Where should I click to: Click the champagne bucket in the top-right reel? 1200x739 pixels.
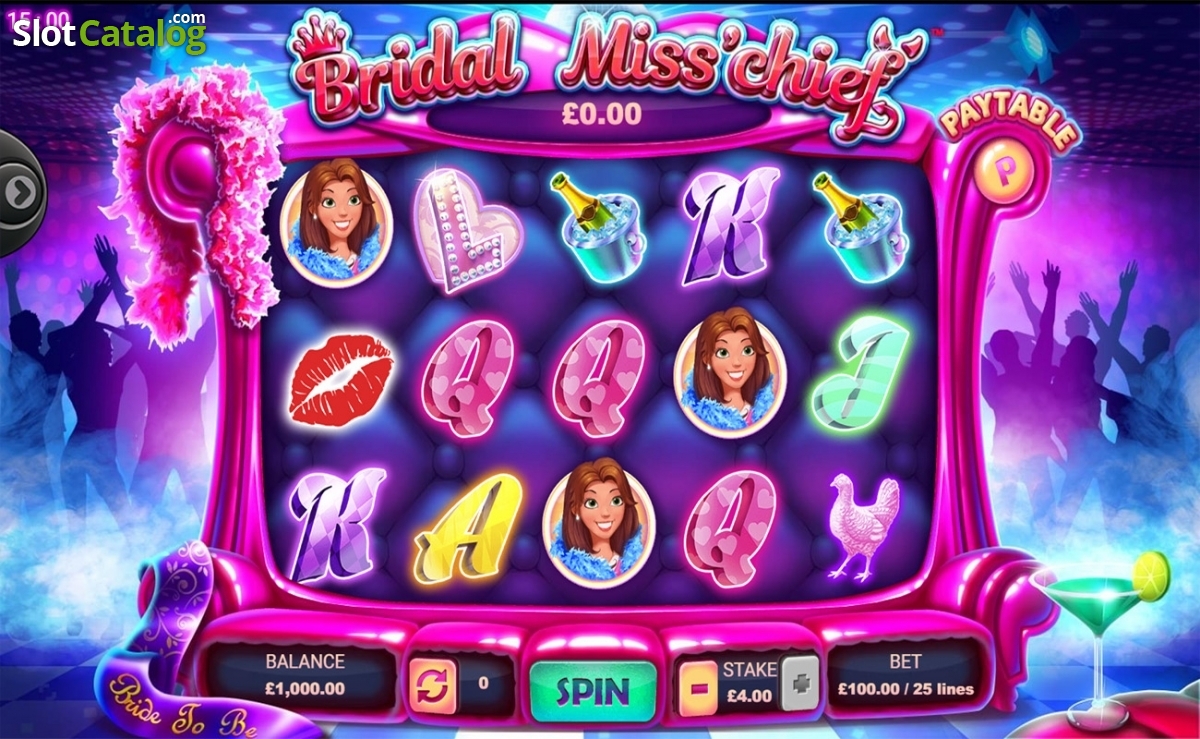860,226
